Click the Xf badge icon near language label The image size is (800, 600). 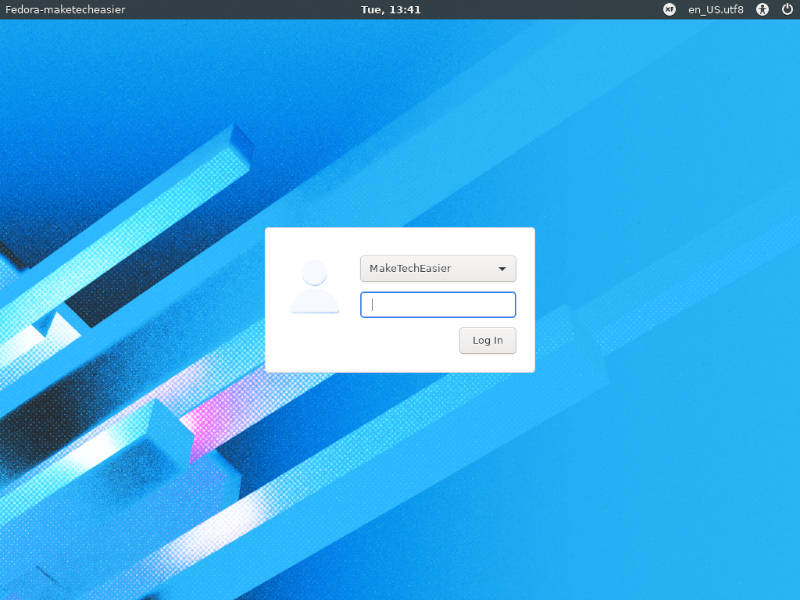point(668,9)
